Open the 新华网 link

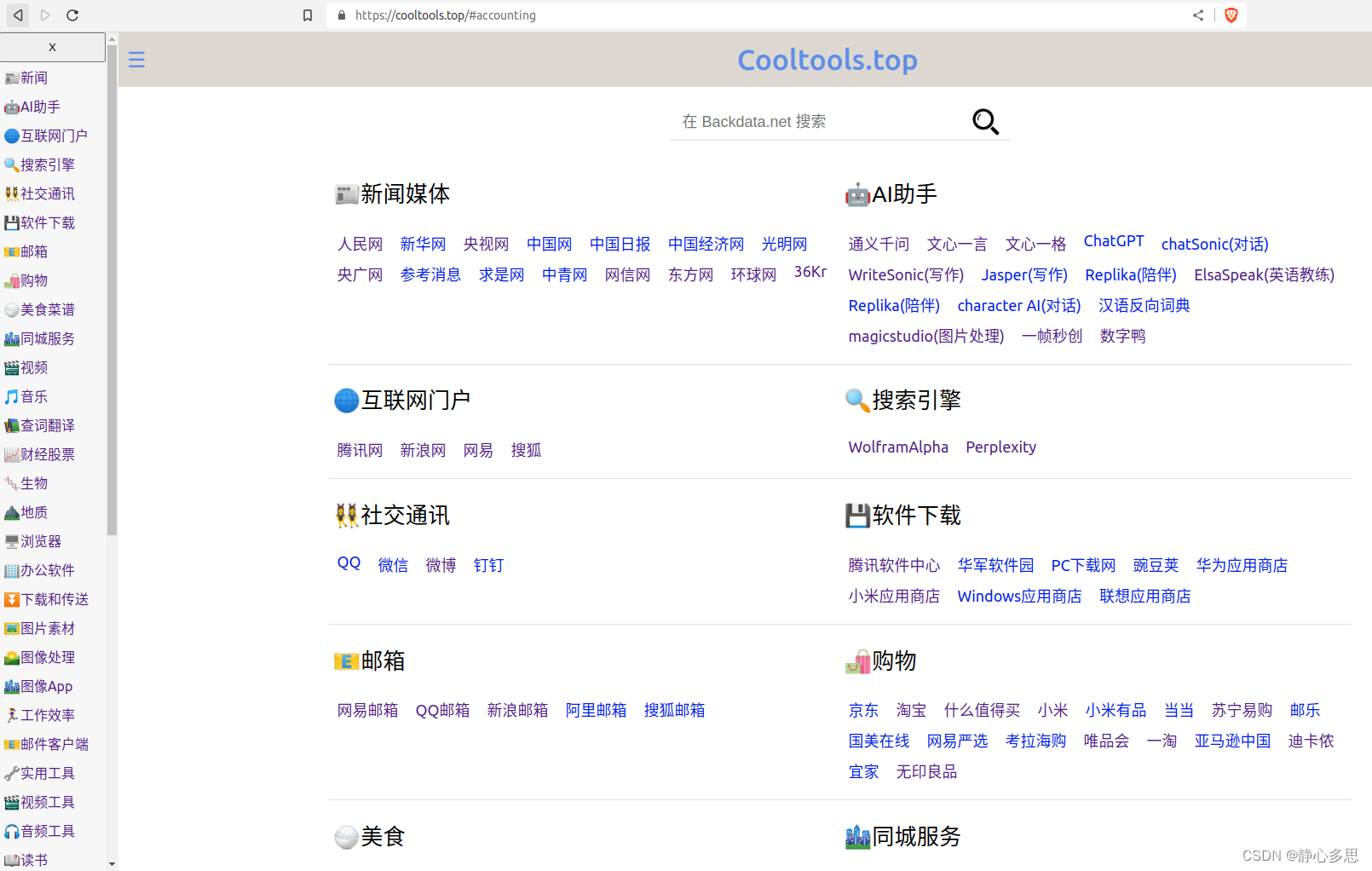click(x=423, y=245)
